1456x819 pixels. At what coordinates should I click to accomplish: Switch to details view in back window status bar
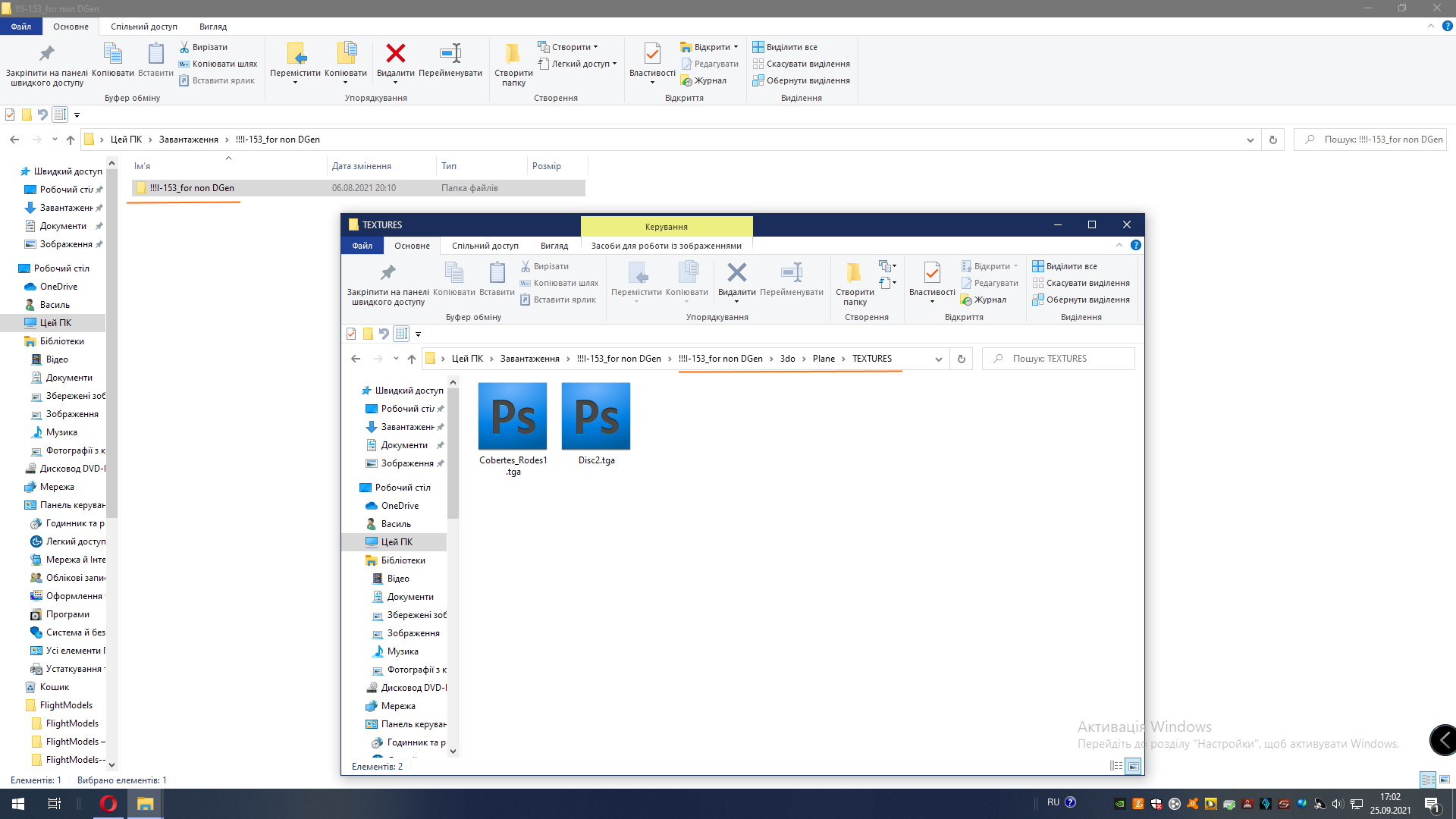pos(1427,780)
